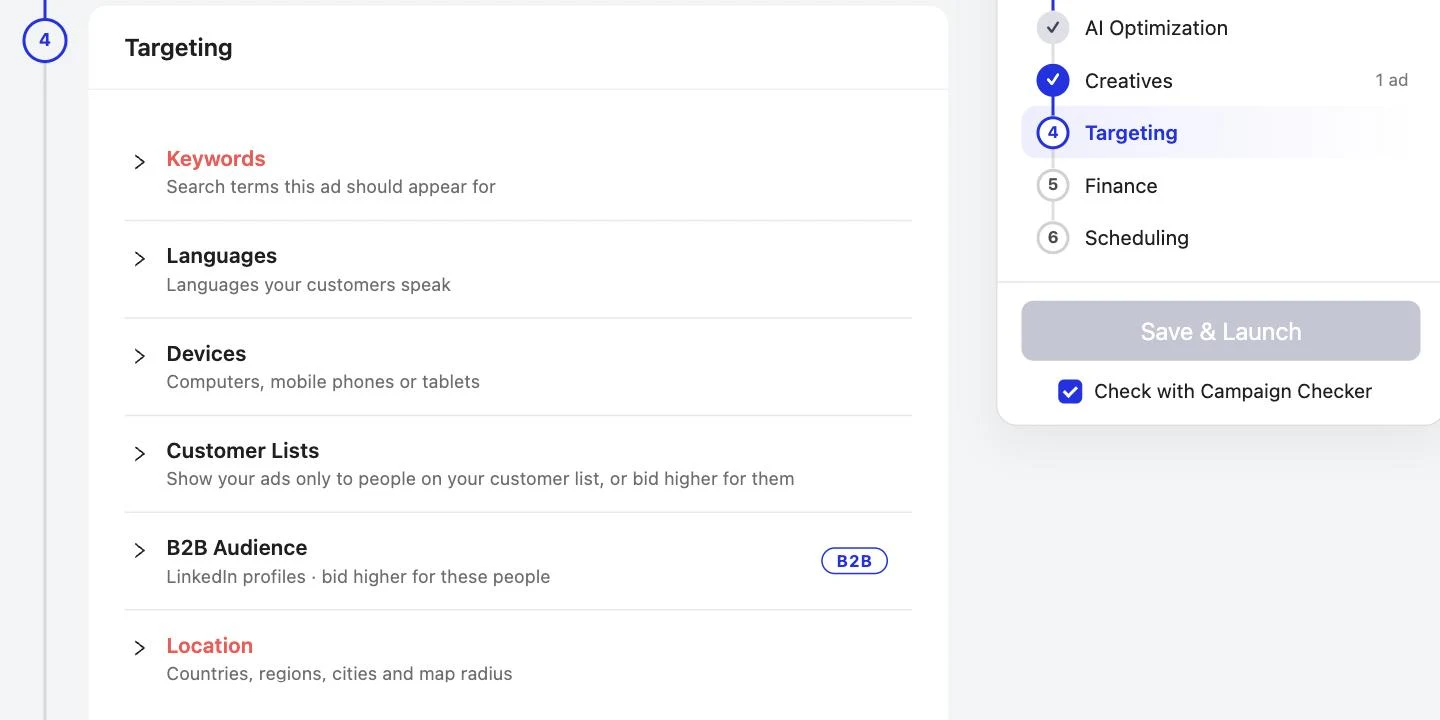Viewport: 1440px width, 720px height.
Task: Jump to the Scheduling step
Action: (x=1137, y=238)
